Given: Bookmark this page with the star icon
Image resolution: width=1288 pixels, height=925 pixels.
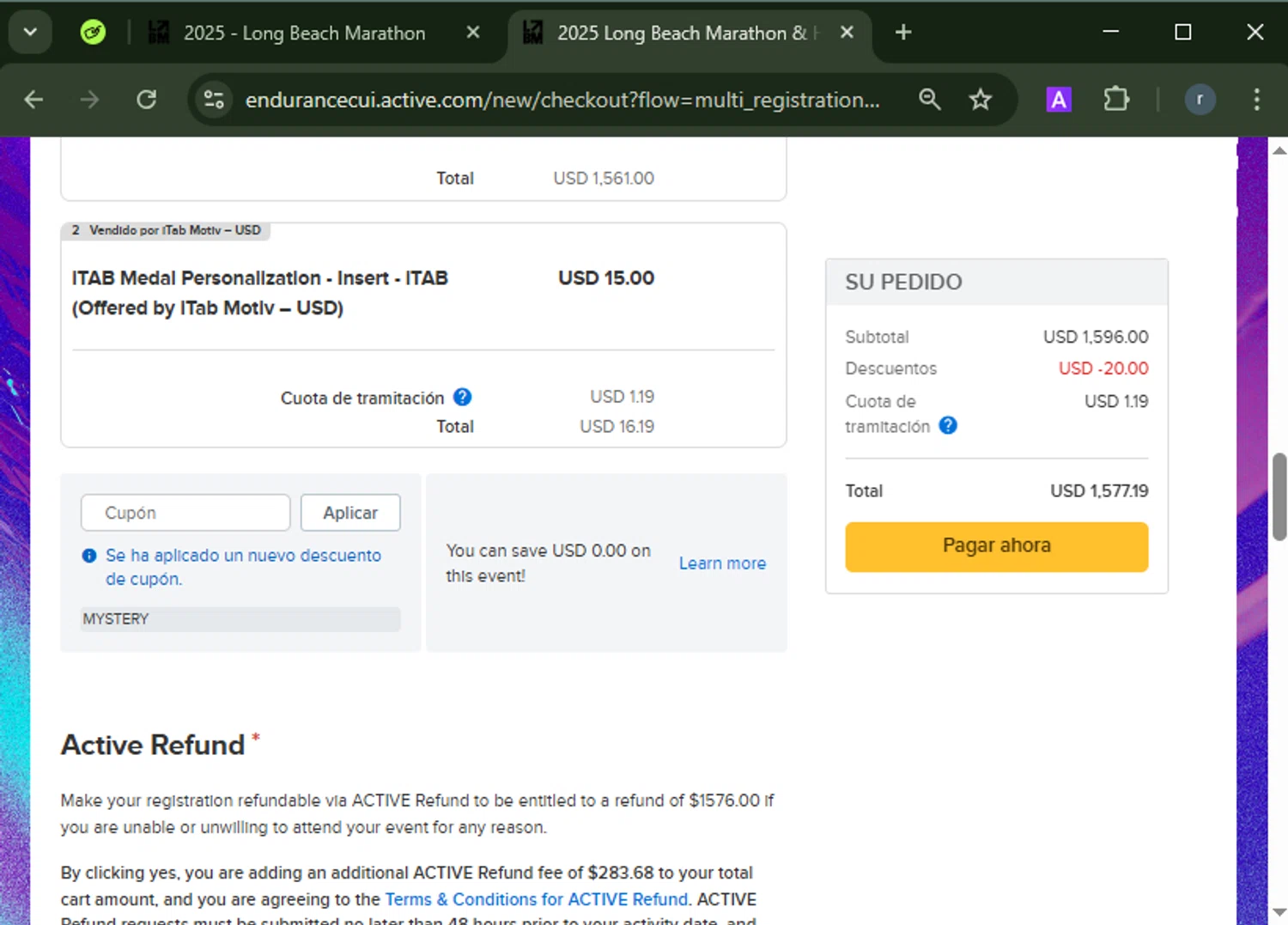Looking at the screenshot, I should (x=981, y=100).
